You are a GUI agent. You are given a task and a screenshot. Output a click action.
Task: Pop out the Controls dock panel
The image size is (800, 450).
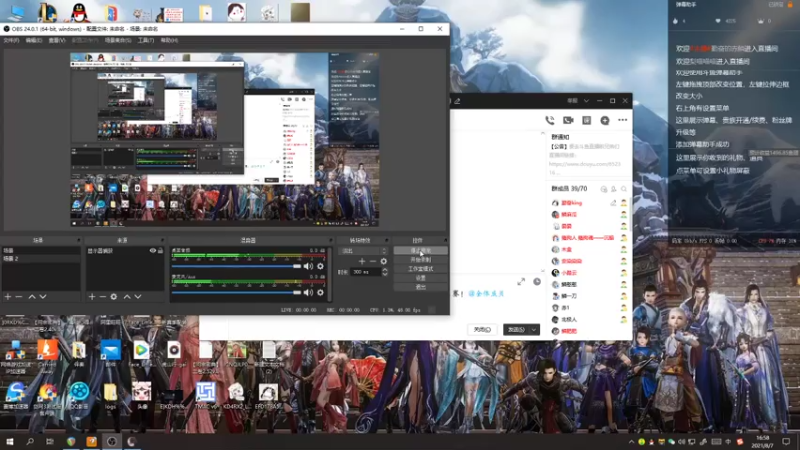[x=445, y=240]
